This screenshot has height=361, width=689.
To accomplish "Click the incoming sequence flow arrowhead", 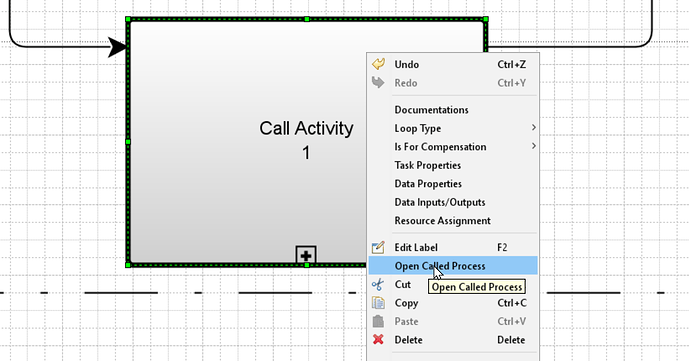I will 117,47.
